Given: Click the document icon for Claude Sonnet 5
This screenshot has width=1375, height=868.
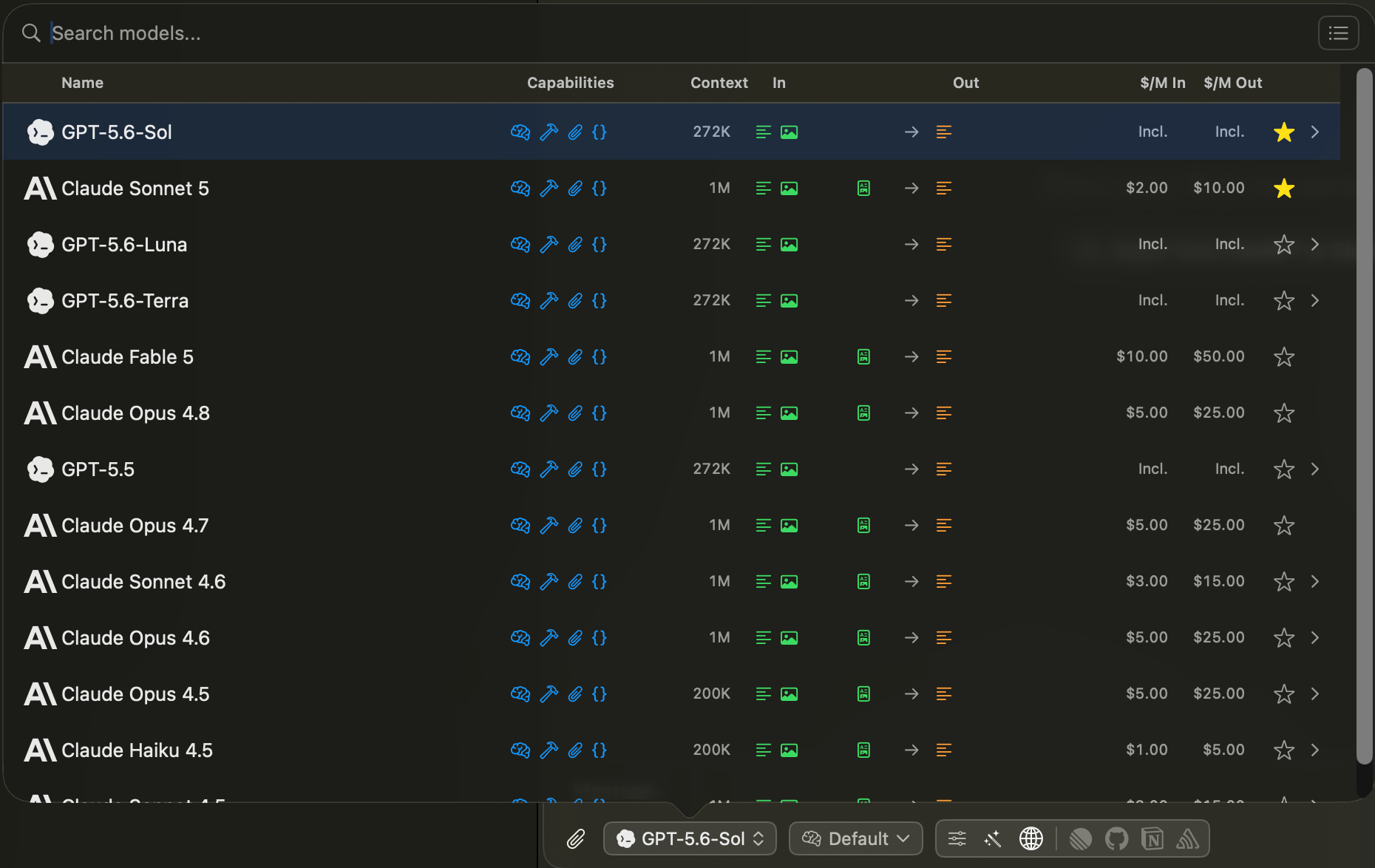Looking at the screenshot, I should 863,188.
